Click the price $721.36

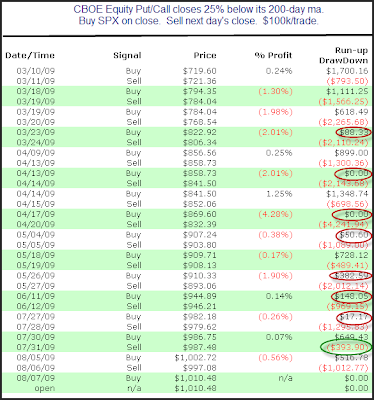pyautogui.click(x=200, y=81)
